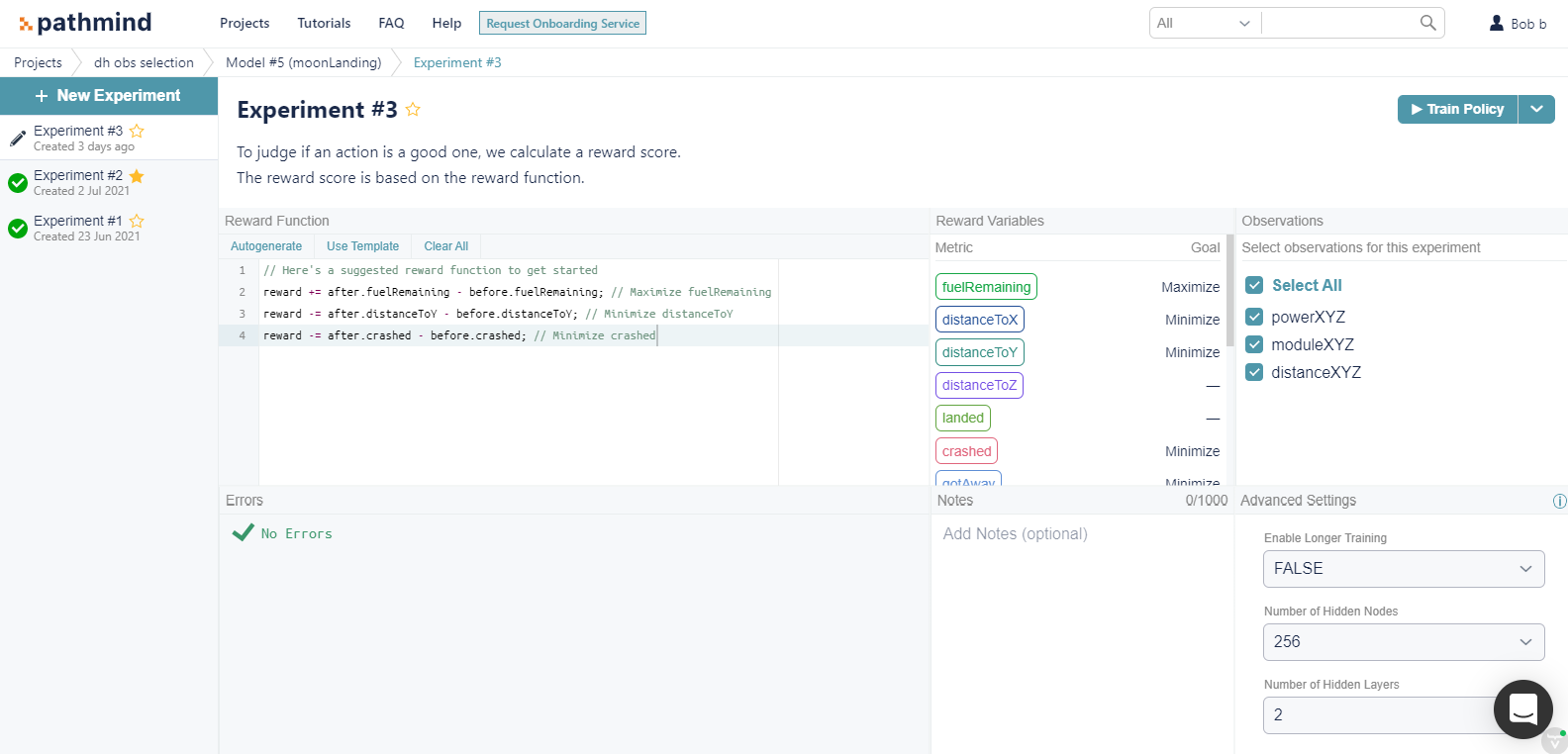
Task: Click Autogenerate reward function
Action: 266,246
